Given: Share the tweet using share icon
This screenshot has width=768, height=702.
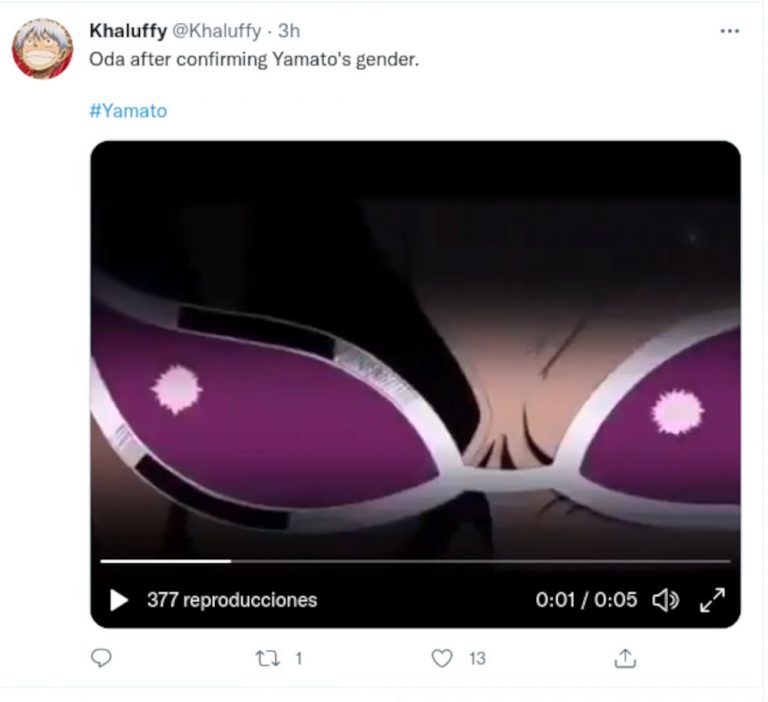Looking at the screenshot, I should (x=625, y=658).
